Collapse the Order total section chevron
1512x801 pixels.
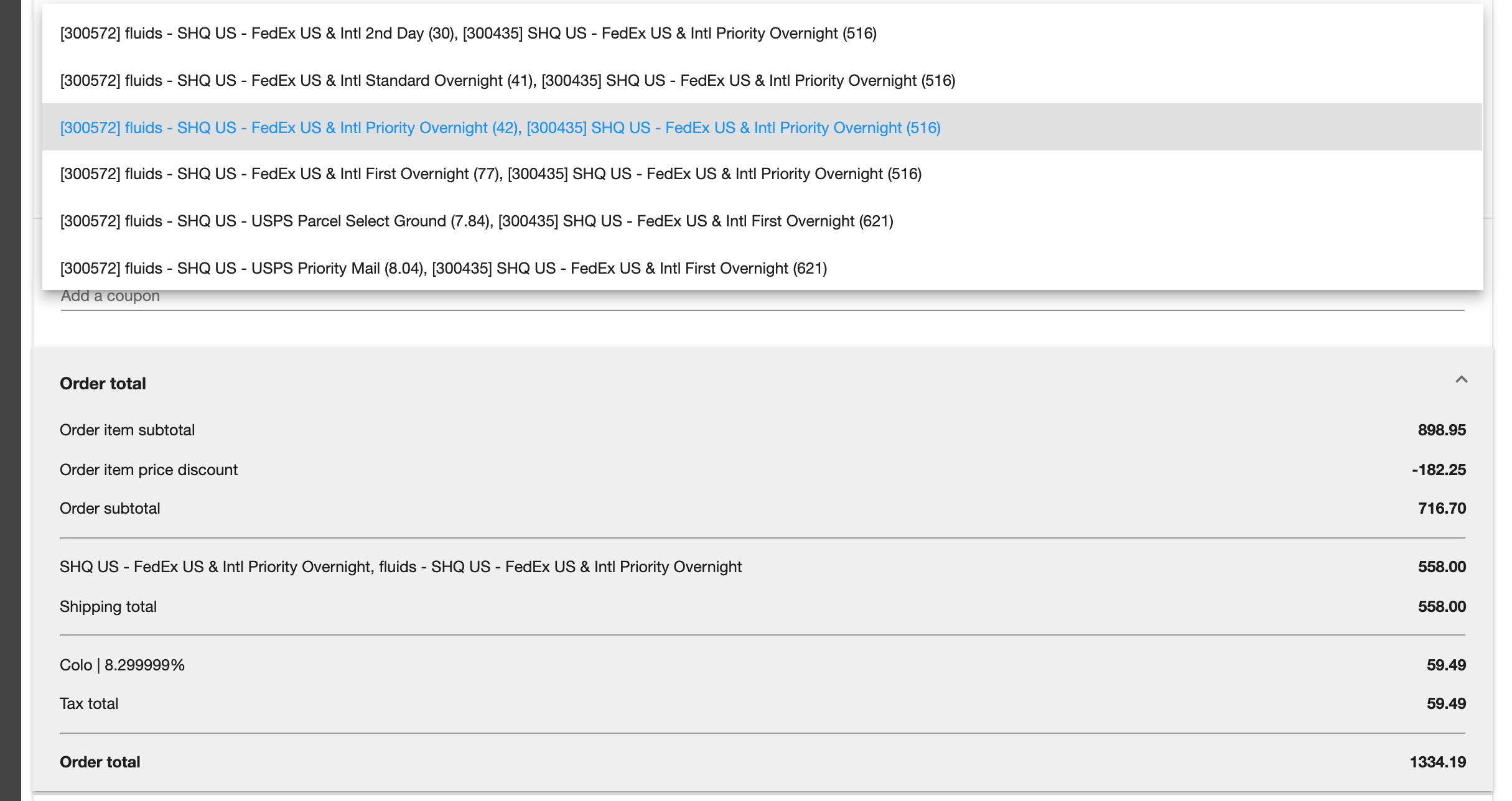[1461, 379]
